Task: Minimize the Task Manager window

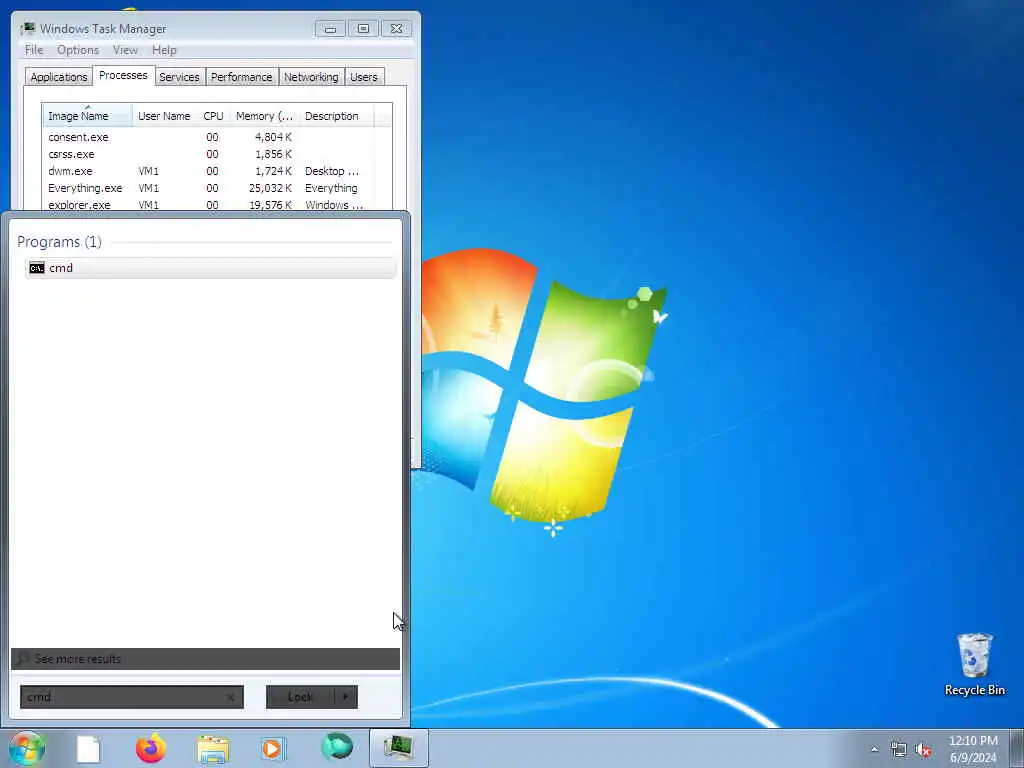Action: click(330, 29)
